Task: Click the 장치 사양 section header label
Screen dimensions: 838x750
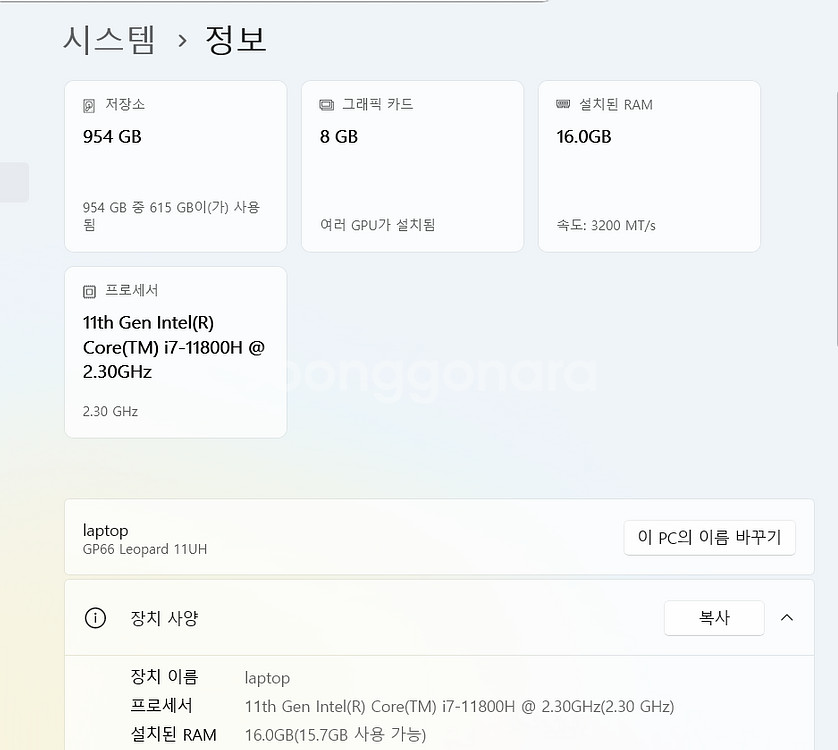Action: point(165,618)
